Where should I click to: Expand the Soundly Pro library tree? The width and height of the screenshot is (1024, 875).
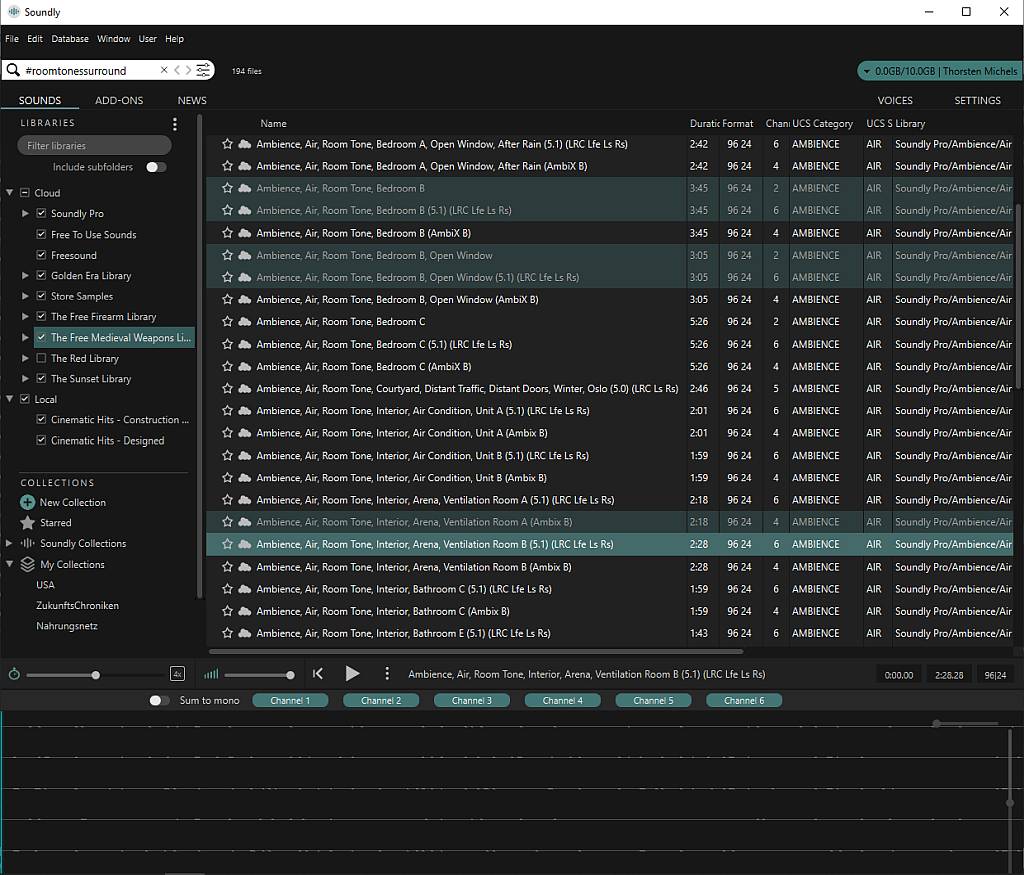[26, 214]
